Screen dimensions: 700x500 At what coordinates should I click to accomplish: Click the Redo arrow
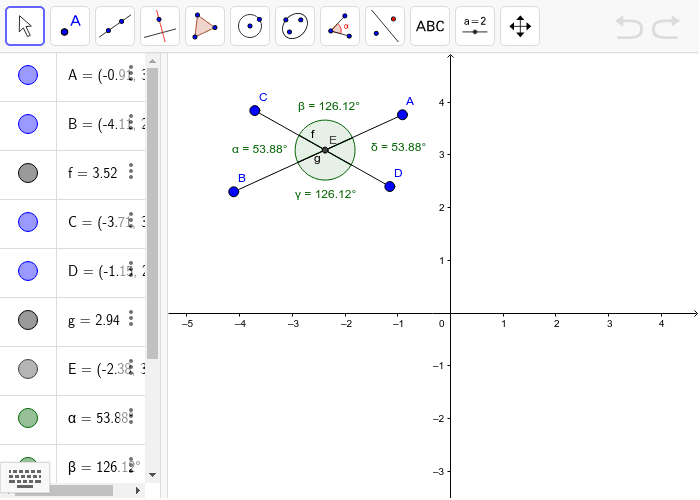666,27
